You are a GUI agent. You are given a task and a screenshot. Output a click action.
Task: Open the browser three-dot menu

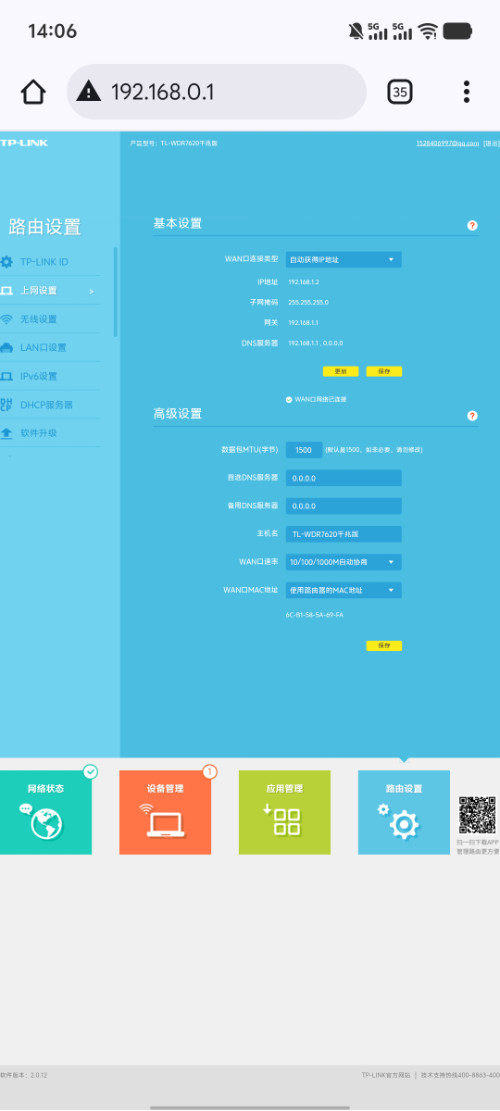click(466, 91)
